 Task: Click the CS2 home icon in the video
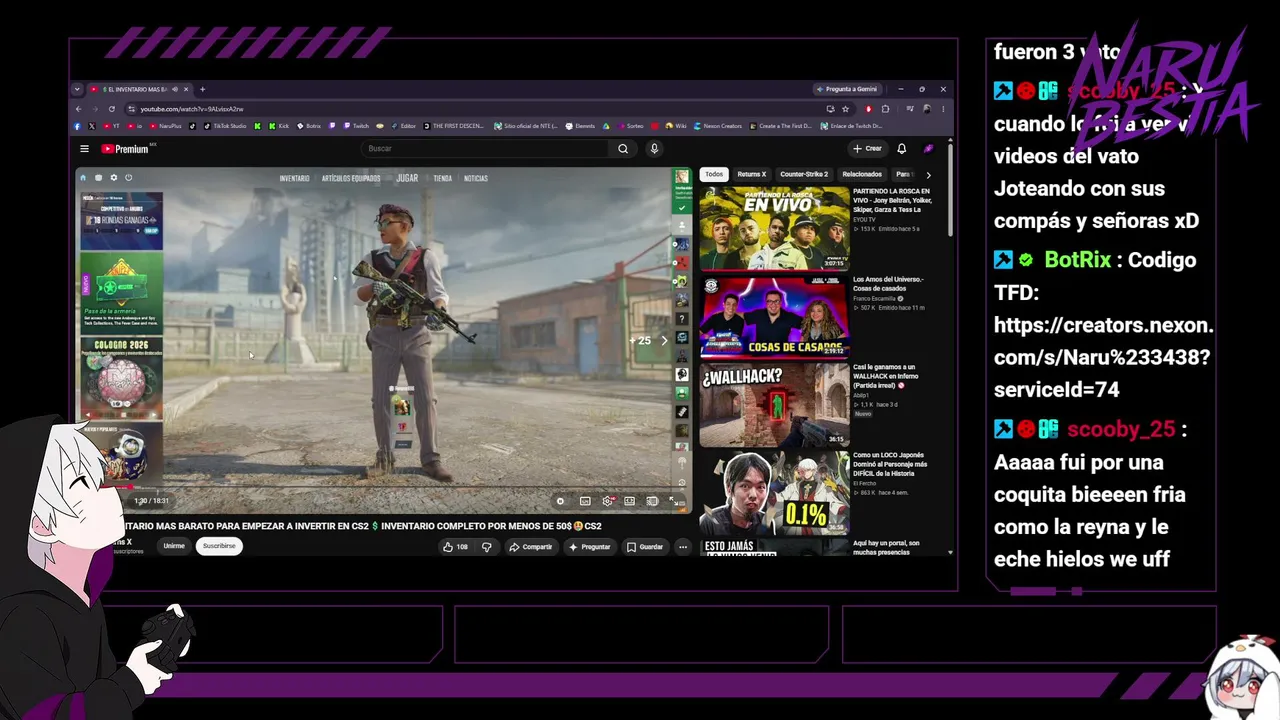pyautogui.click(x=83, y=178)
